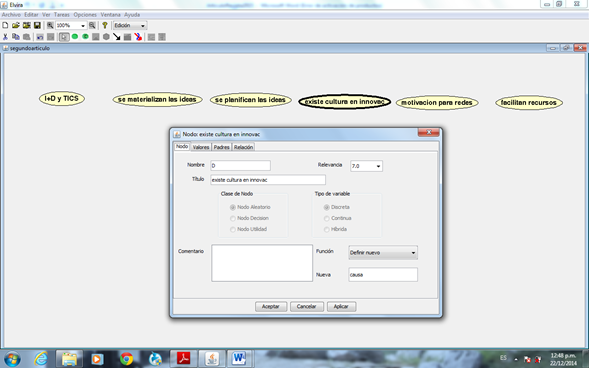Click the Aceptar button
Screen dimensions: 589x368
[x=271, y=306]
